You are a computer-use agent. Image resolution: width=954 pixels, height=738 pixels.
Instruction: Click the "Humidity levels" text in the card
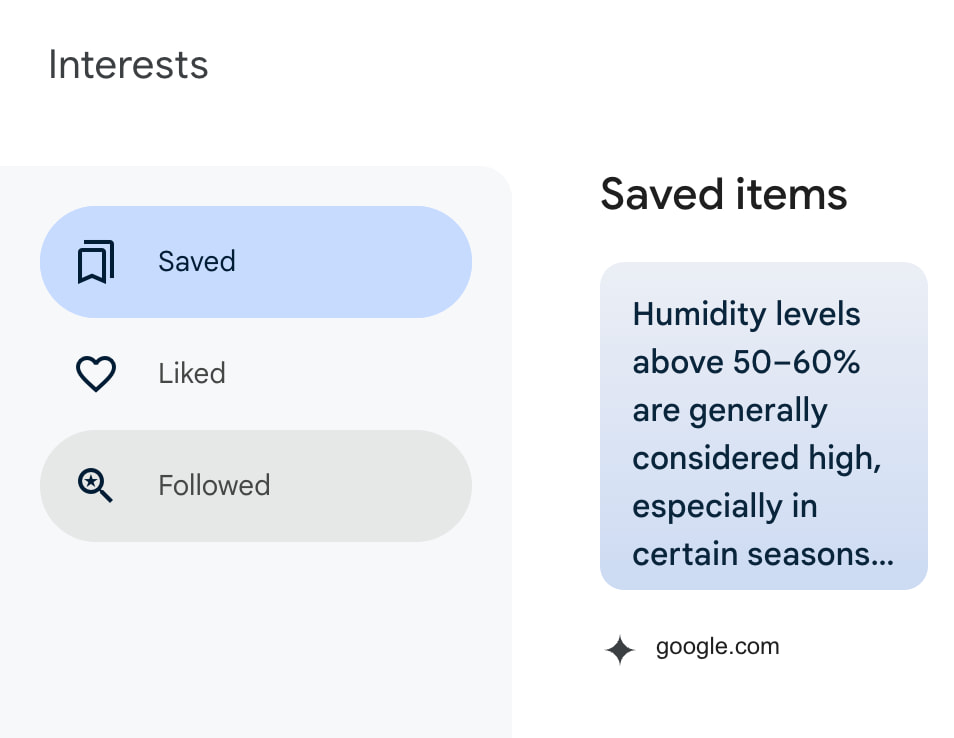pos(746,314)
